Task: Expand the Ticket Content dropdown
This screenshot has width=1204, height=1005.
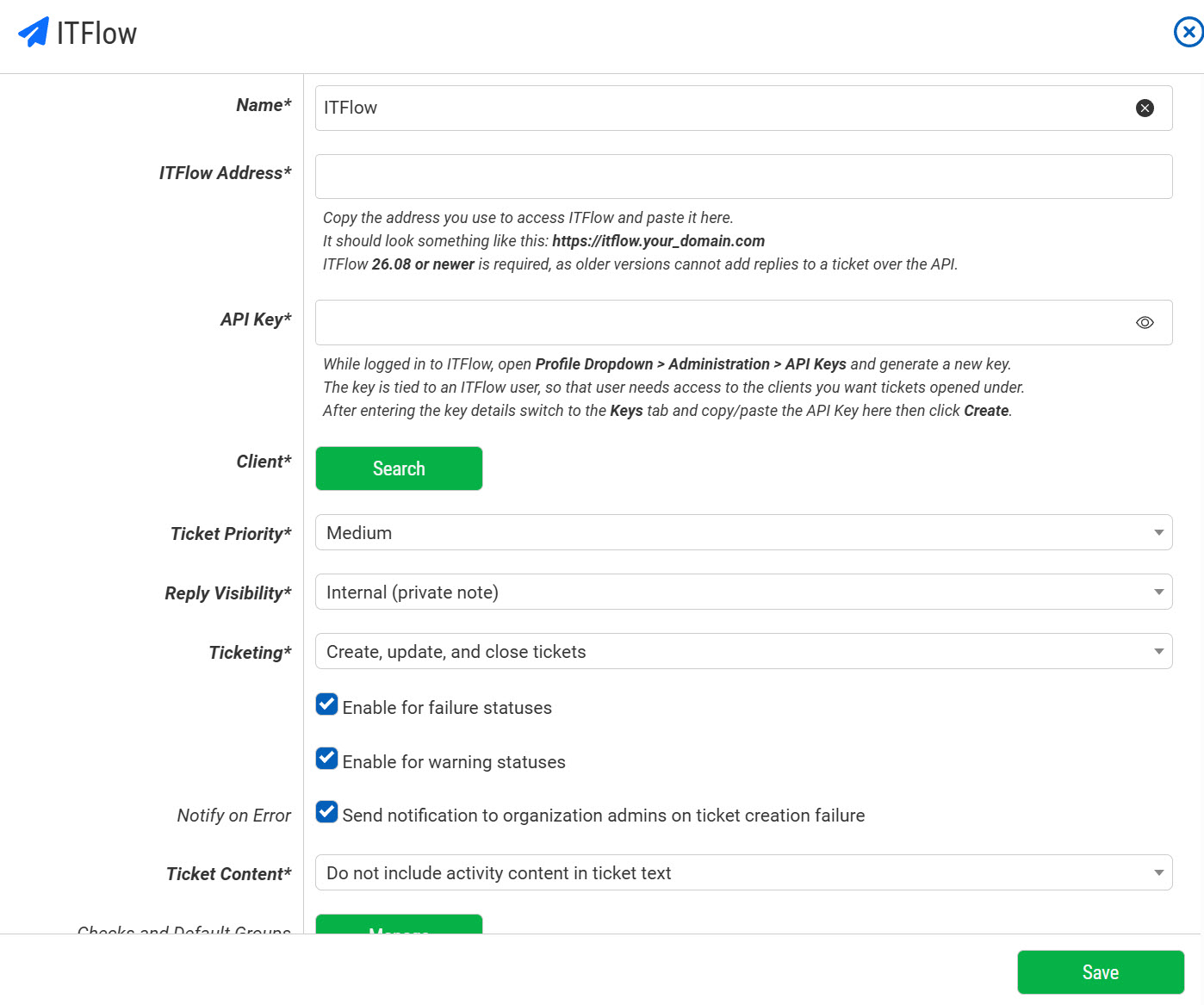Action: point(743,872)
